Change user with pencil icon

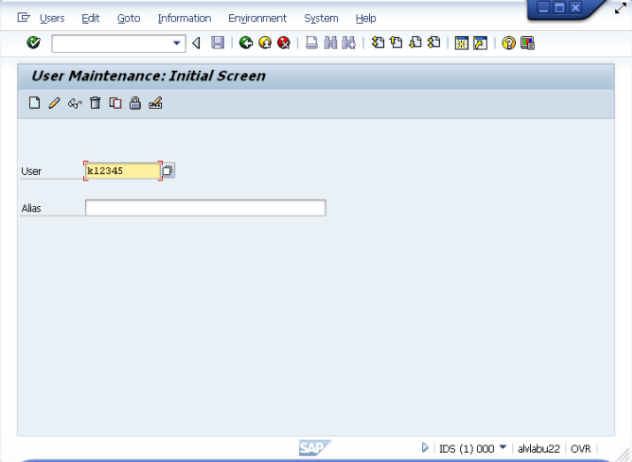click(x=54, y=103)
